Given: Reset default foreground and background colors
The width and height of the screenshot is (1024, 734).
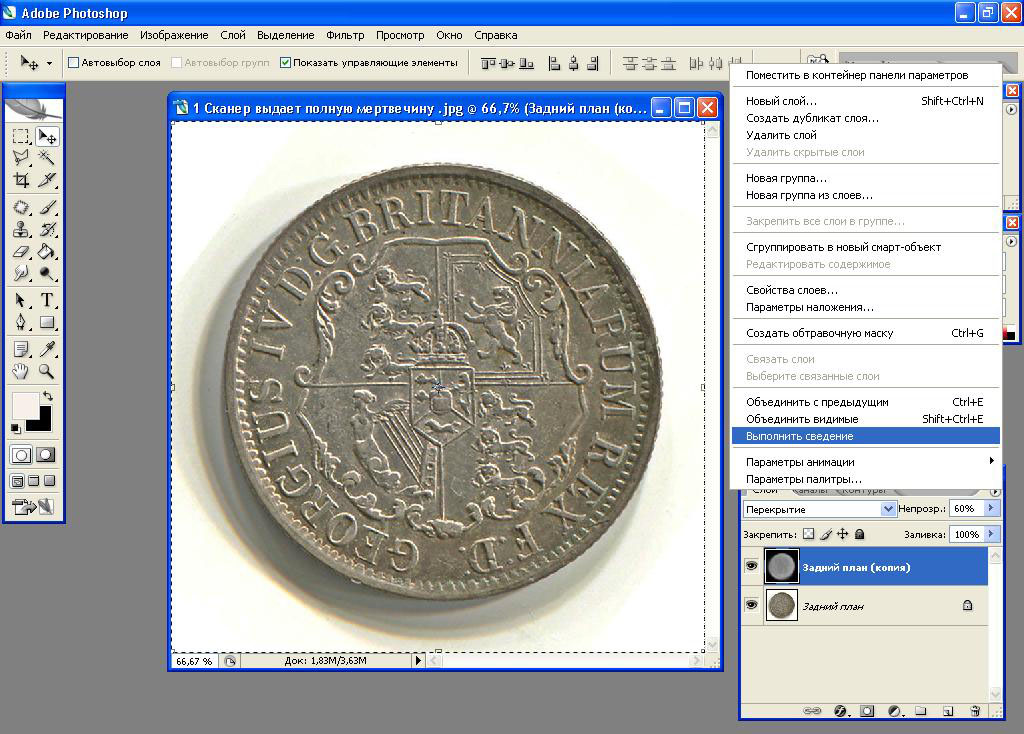Looking at the screenshot, I should click(16, 429).
